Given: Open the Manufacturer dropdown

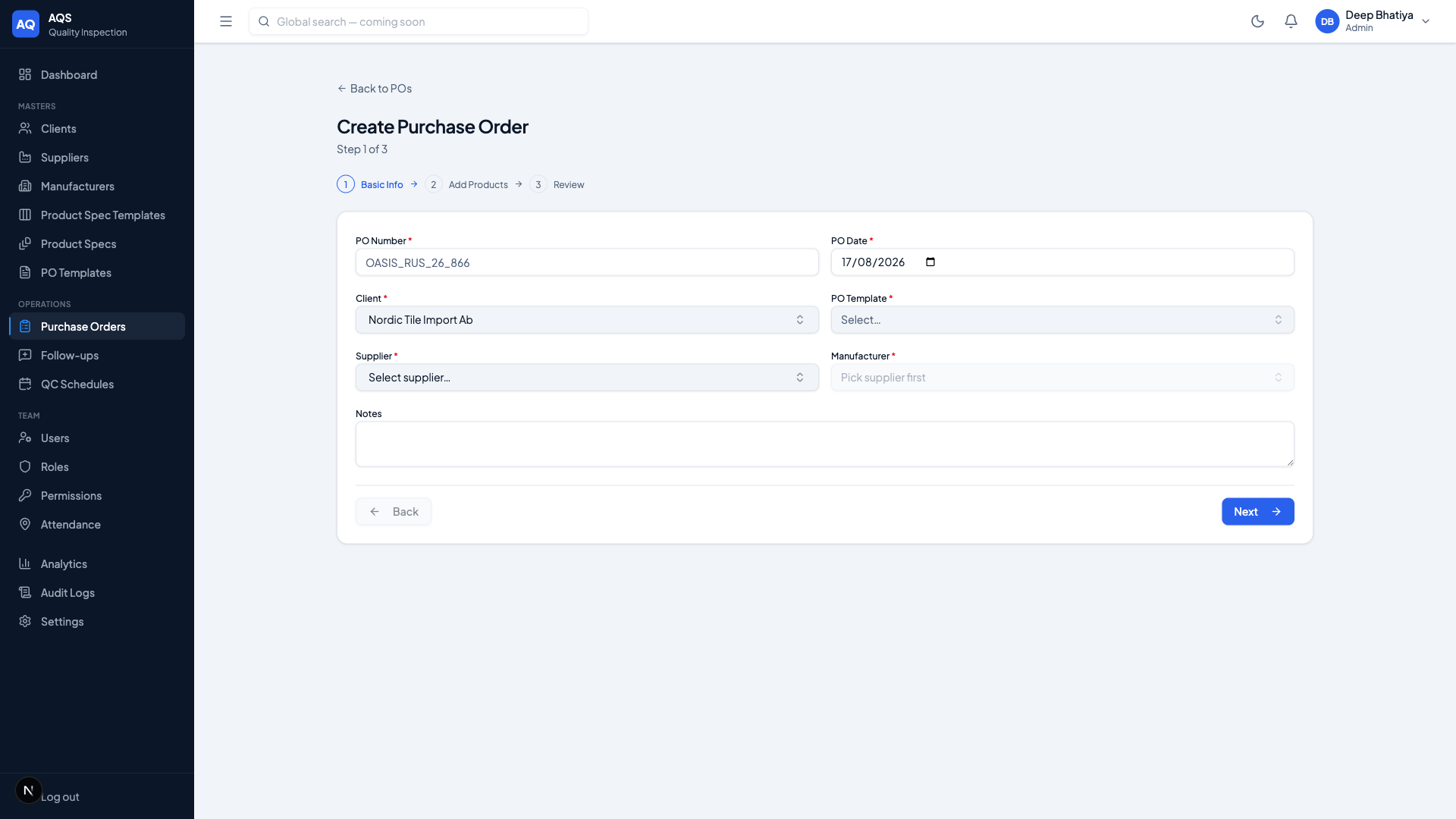Looking at the screenshot, I should (1062, 378).
